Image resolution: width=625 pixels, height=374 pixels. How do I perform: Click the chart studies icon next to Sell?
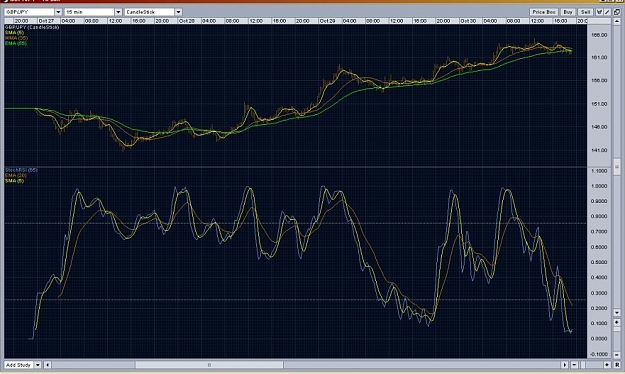(x=599, y=12)
